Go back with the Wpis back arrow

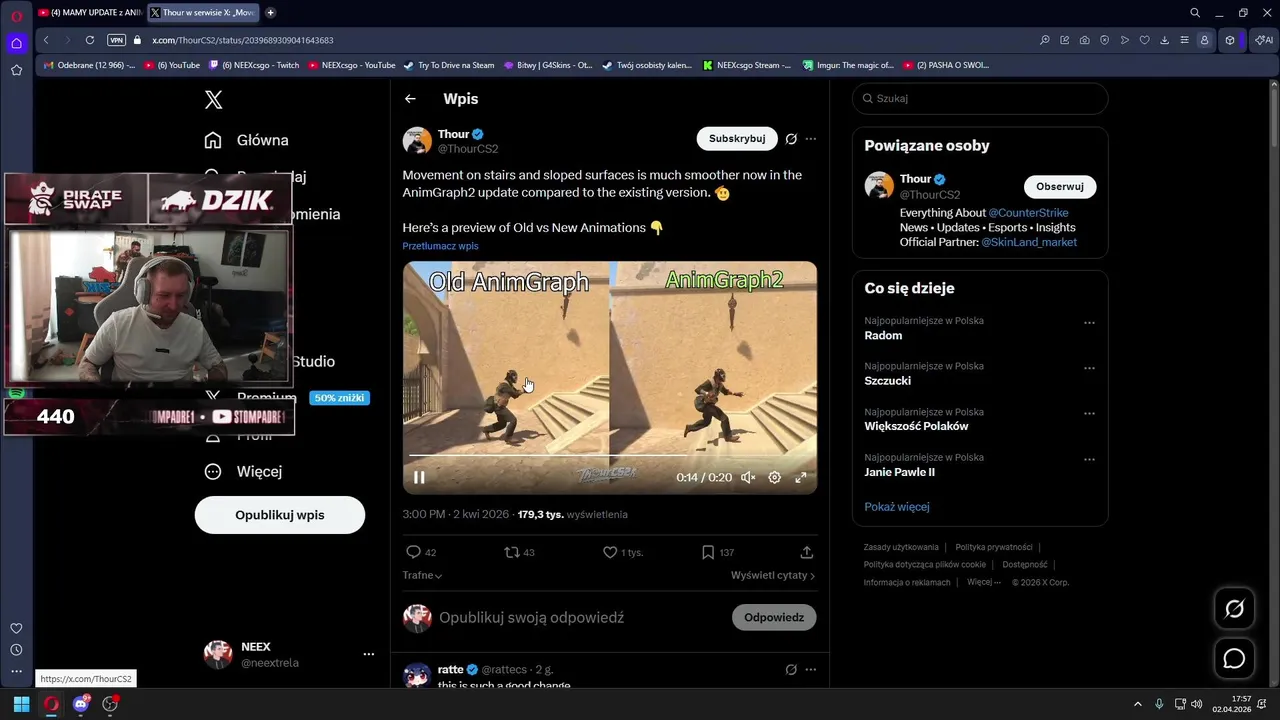(x=410, y=99)
